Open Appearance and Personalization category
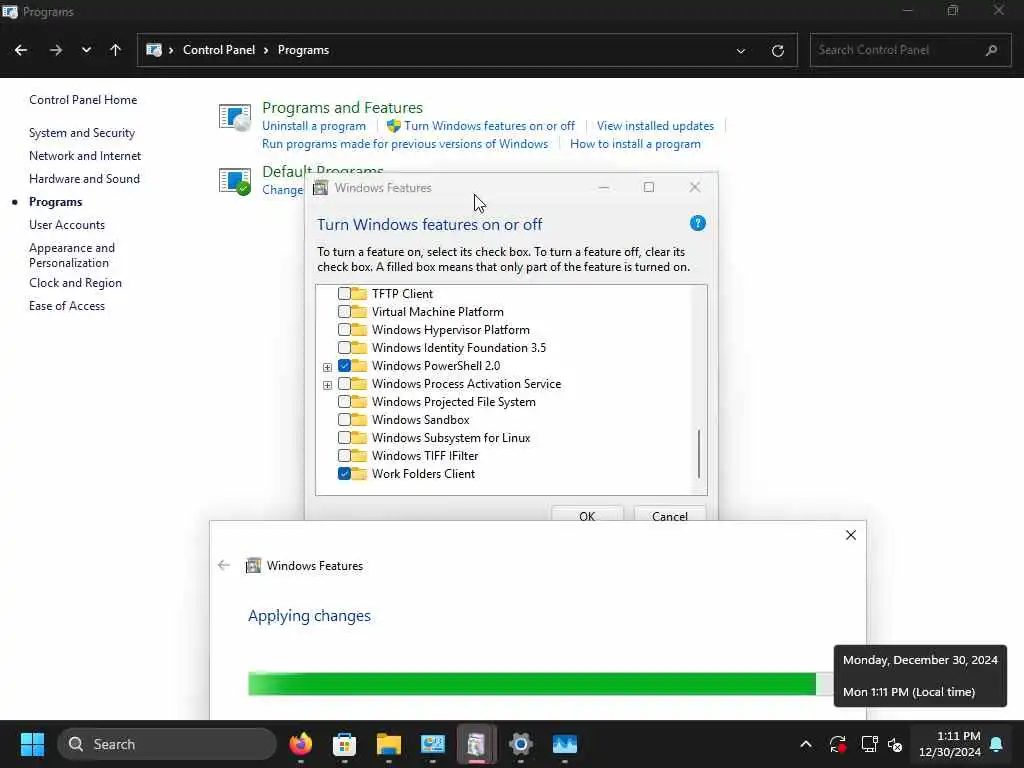1024x768 pixels. [72, 255]
